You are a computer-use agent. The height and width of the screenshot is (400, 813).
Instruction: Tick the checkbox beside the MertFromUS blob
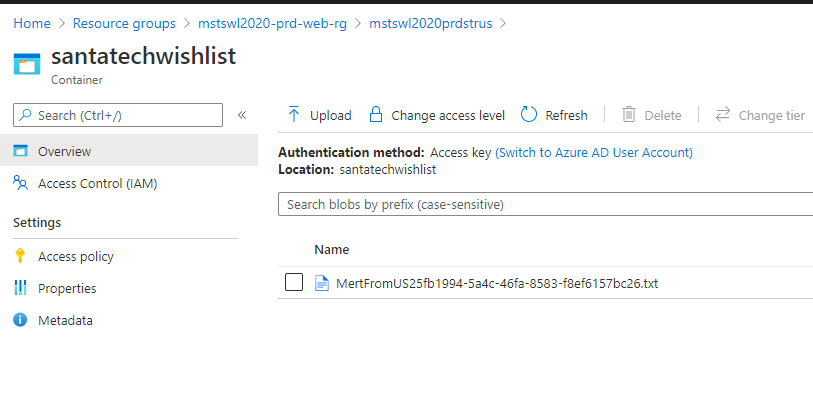[x=294, y=283]
